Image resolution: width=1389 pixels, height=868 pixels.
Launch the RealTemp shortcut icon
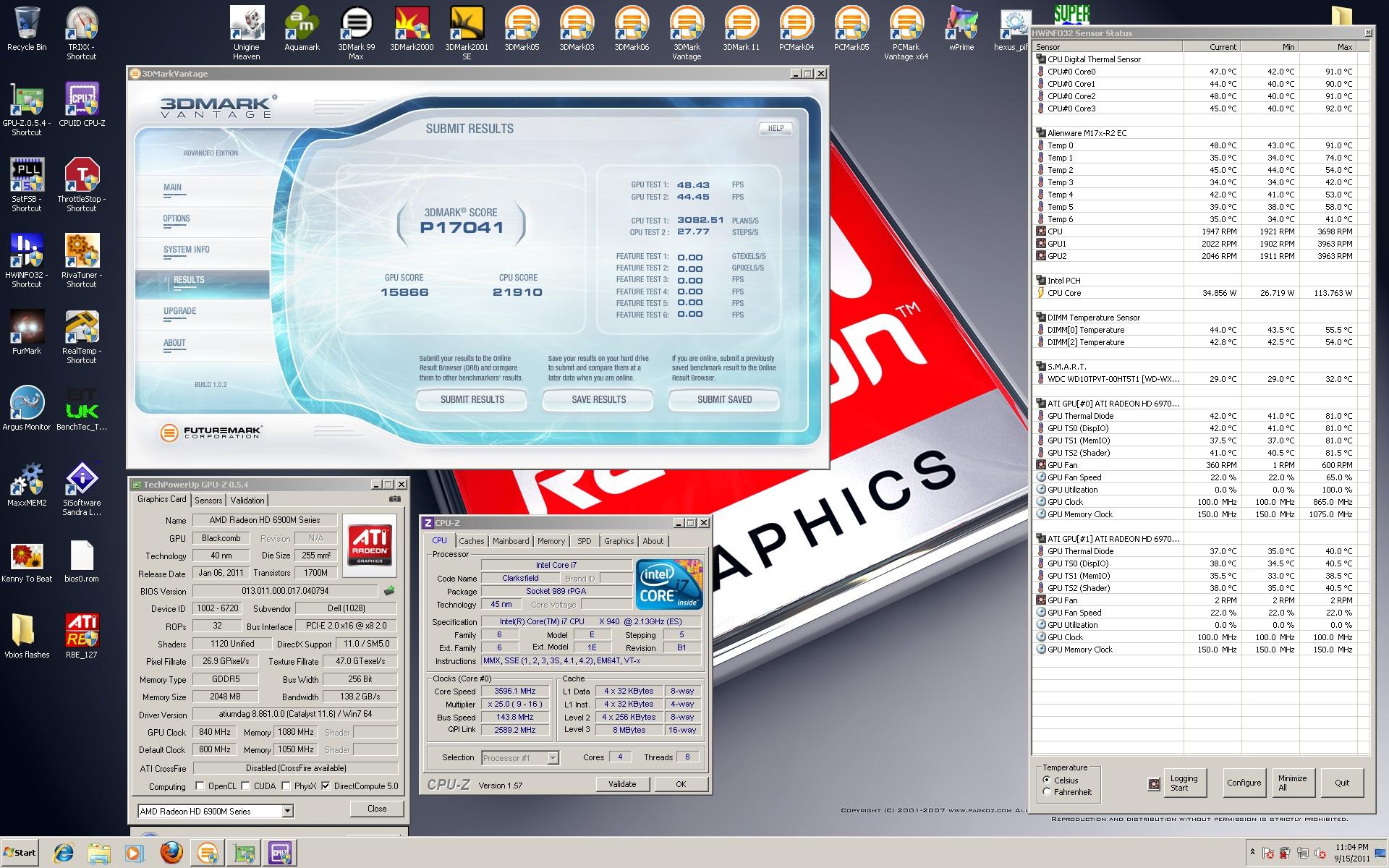pos(81,337)
